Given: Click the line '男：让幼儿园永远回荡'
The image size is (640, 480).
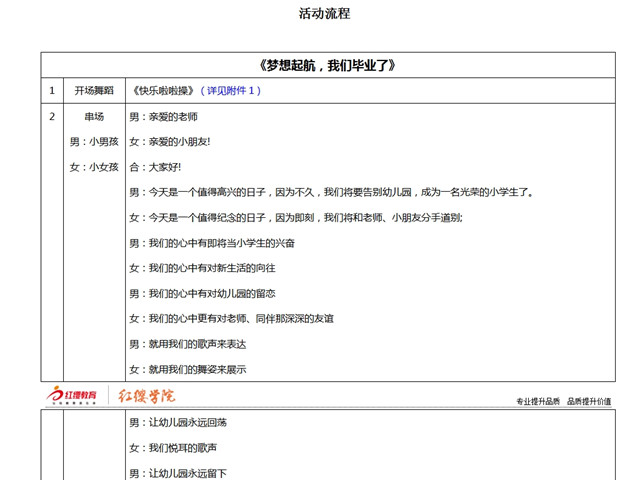Looking at the screenshot, I should coord(178,422).
